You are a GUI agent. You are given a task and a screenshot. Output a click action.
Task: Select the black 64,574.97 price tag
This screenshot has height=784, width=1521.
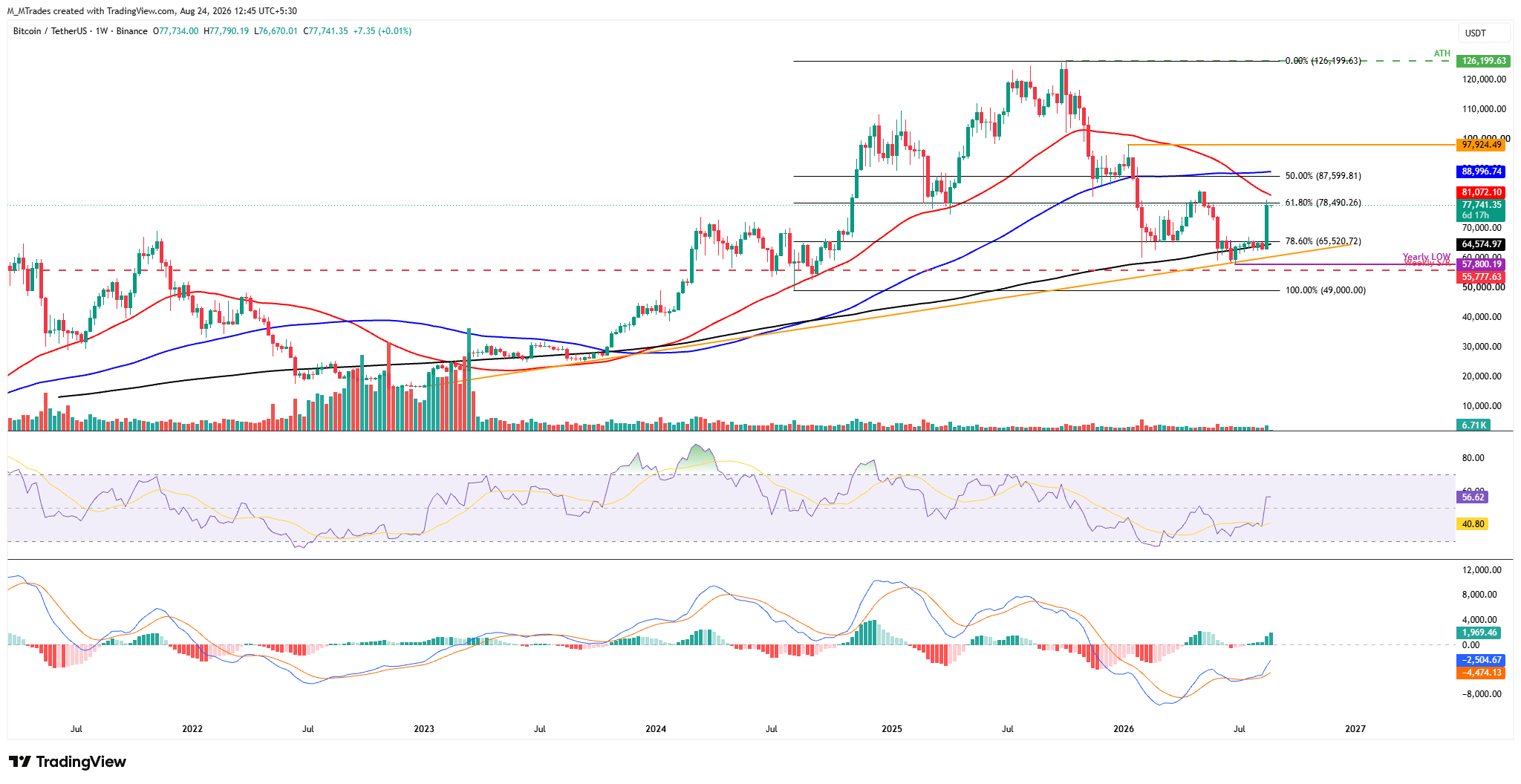pyautogui.click(x=1482, y=244)
